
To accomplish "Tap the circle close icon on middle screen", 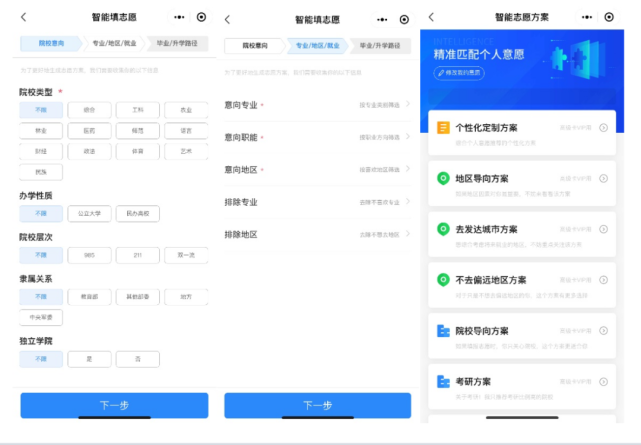I will click(x=404, y=20).
